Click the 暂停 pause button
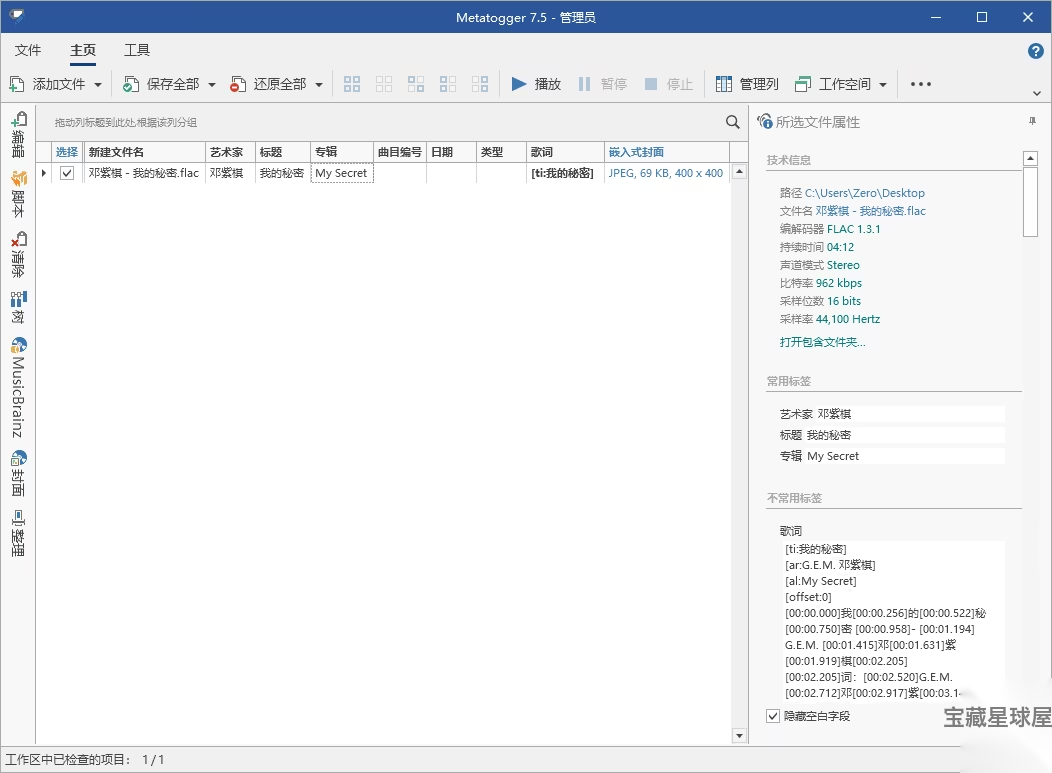This screenshot has width=1052, height=773. point(602,84)
